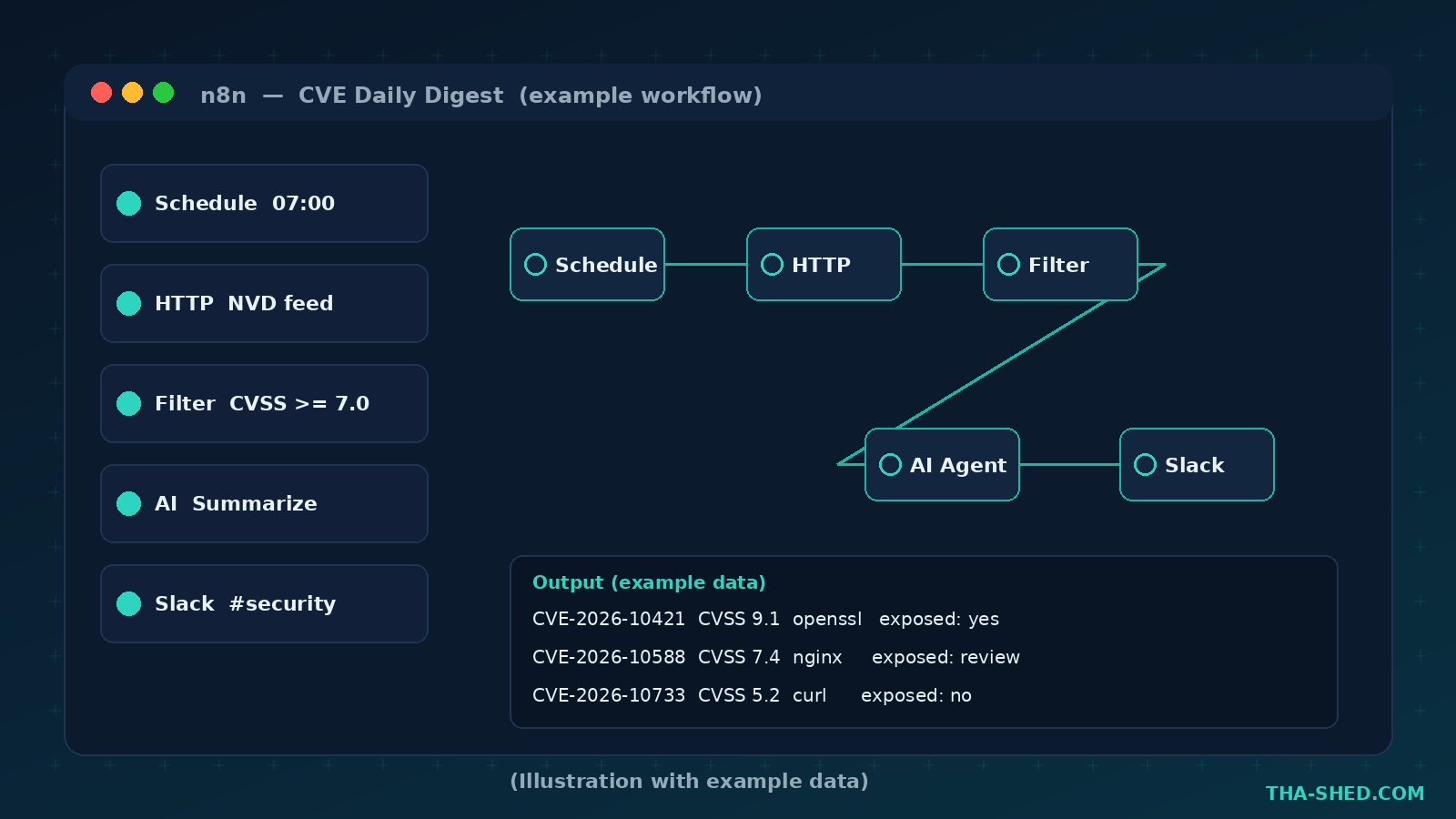
Task: Click the teal dot beside Schedule 07:00
Action: [x=129, y=203]
